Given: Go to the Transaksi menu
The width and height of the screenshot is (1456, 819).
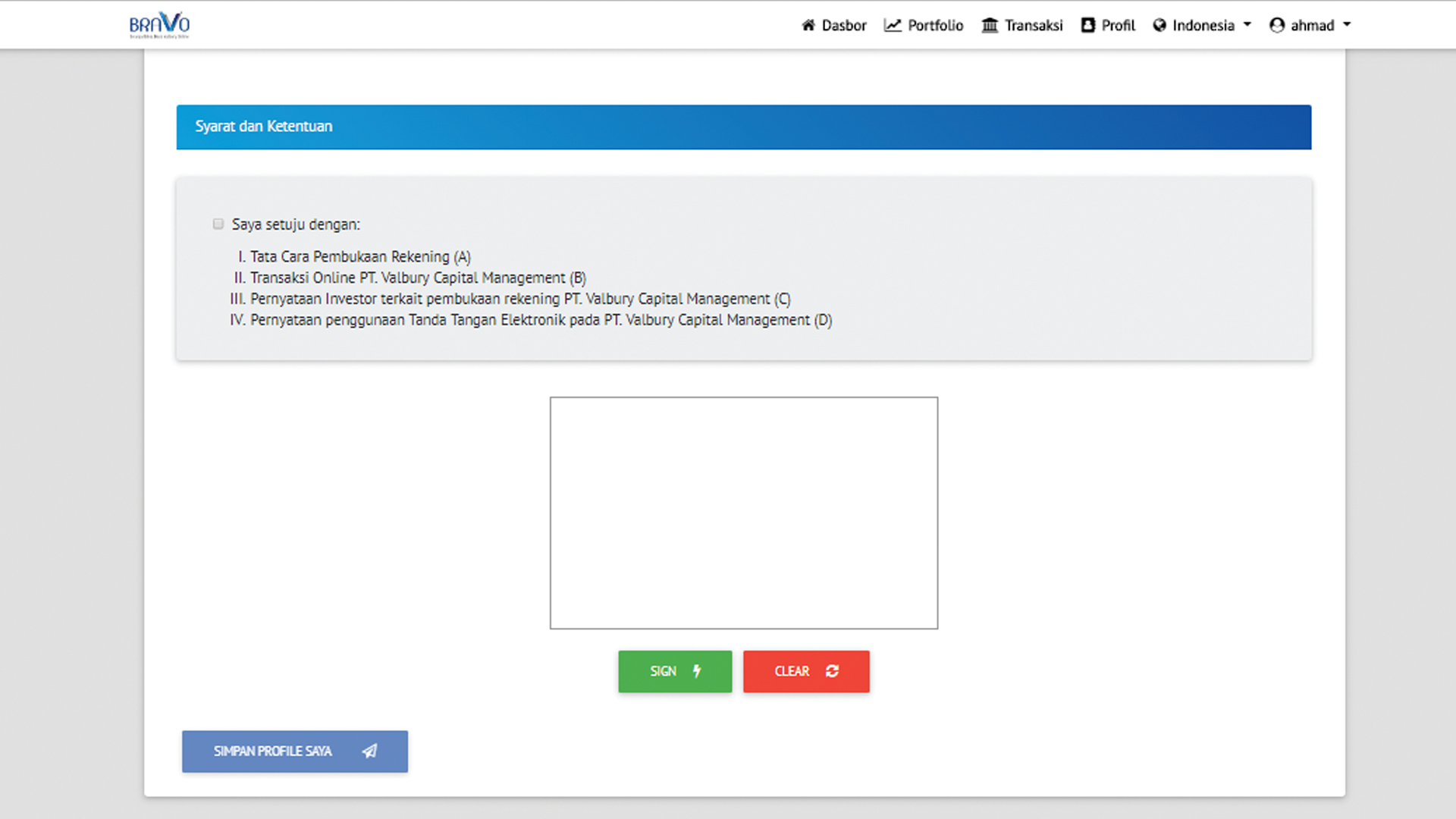Looking at the screenshot, I should [x=1033, y=25].
